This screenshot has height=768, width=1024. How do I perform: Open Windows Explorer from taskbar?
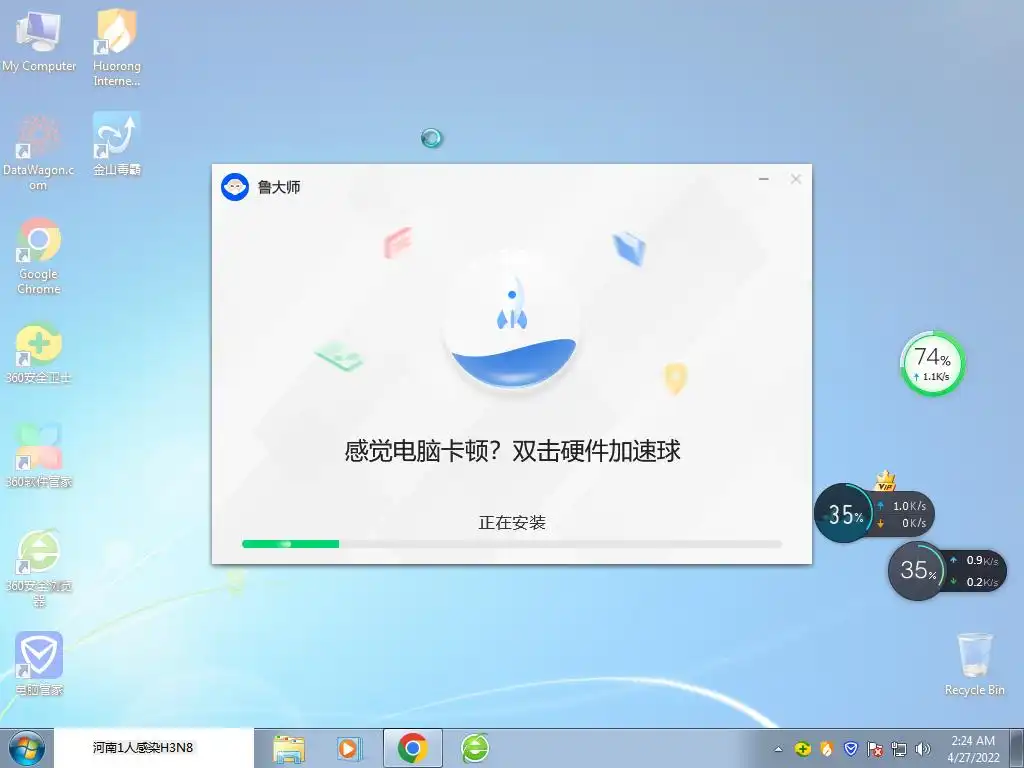click(x=289, y=748)
